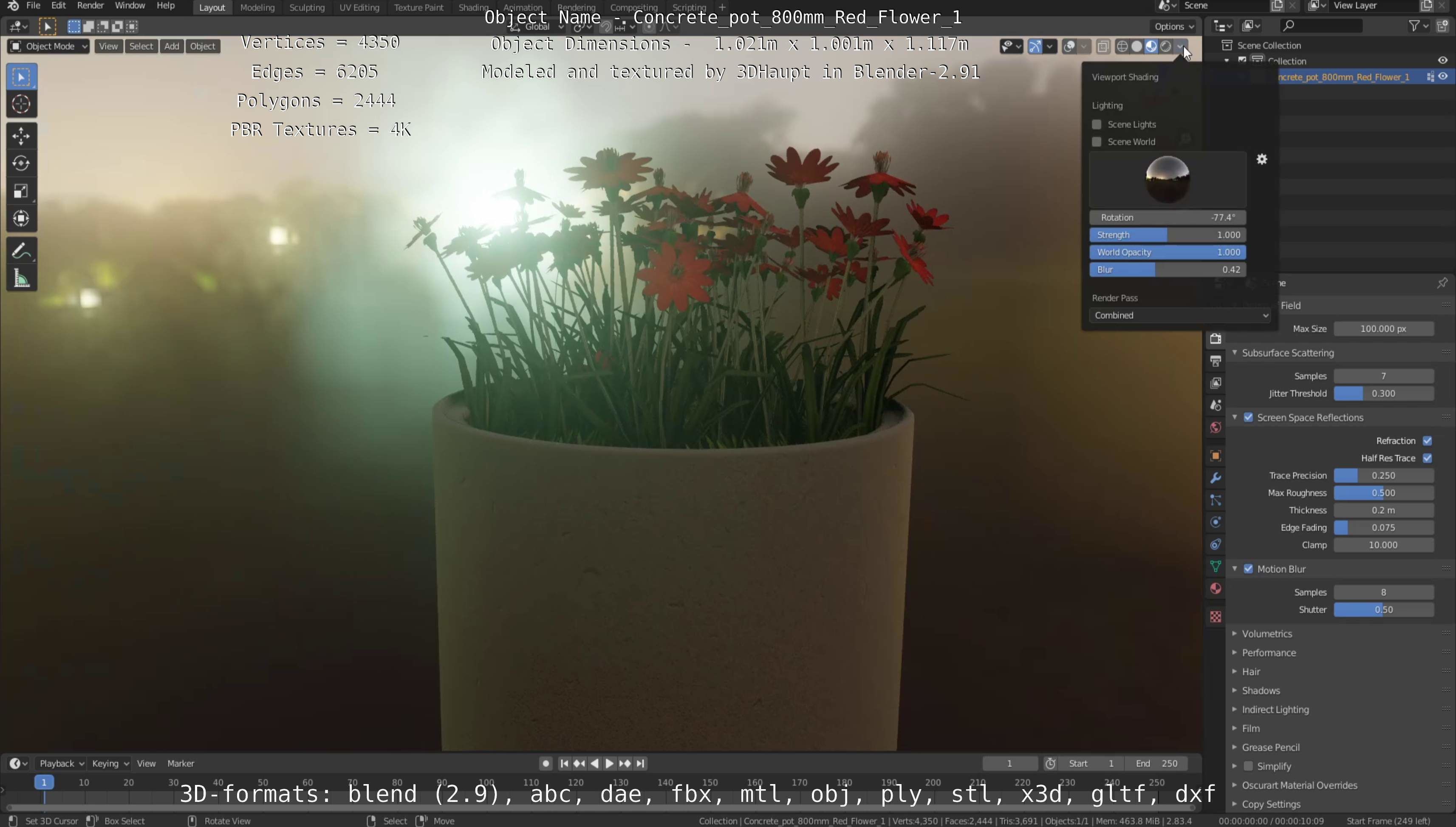Select the Transform tool
Screen dimensions: 1456x827
point(22,219)
